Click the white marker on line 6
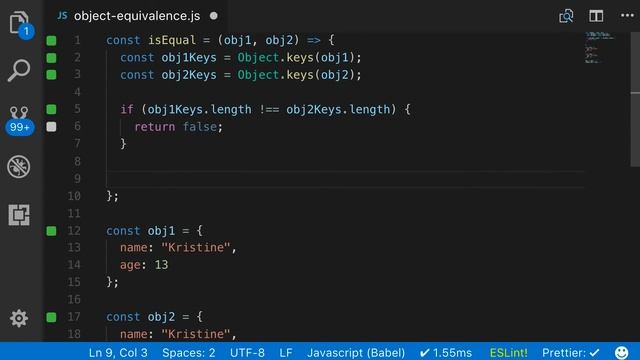640x360 pixels. 51,127
